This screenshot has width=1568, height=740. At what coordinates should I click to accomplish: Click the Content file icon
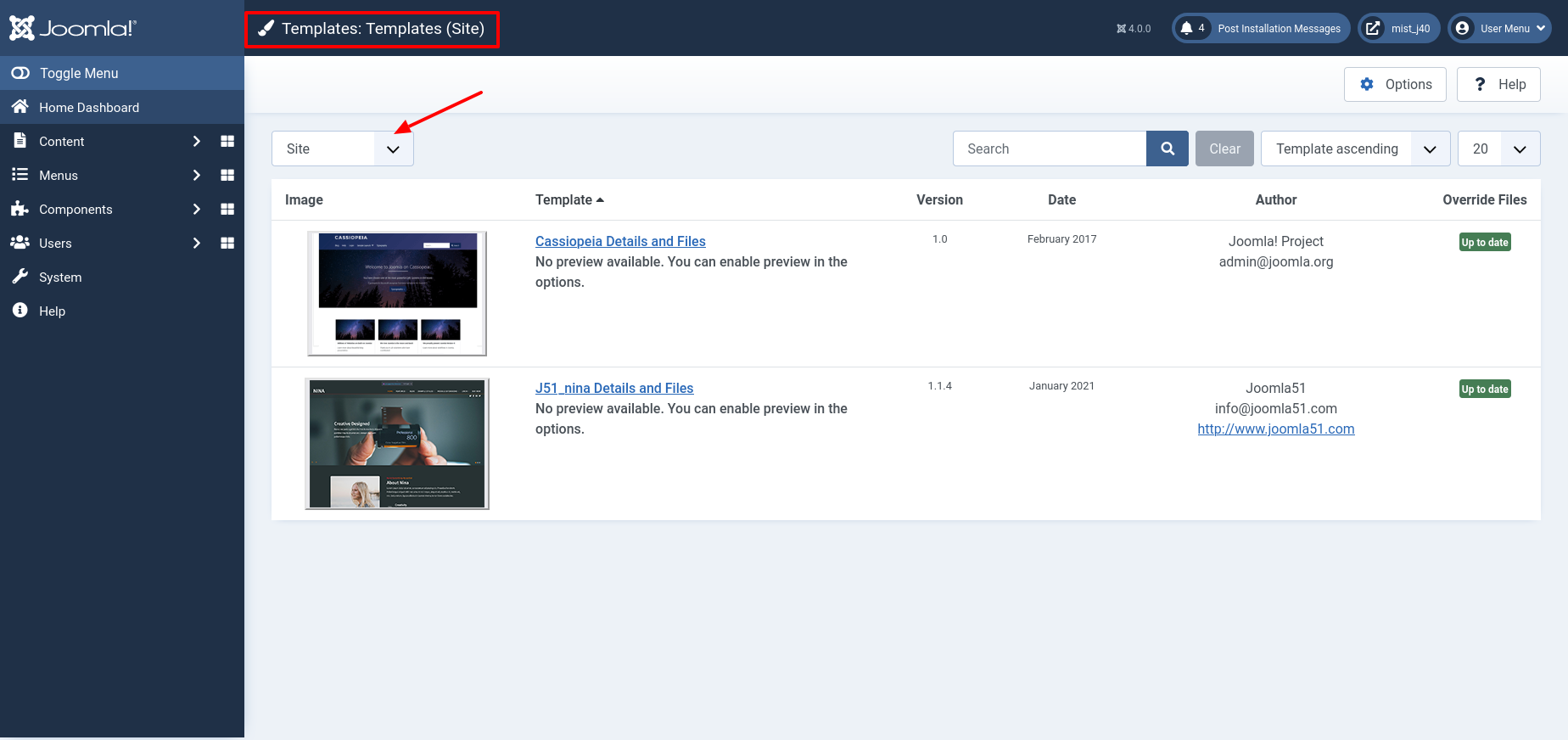[x=20, y=141]
